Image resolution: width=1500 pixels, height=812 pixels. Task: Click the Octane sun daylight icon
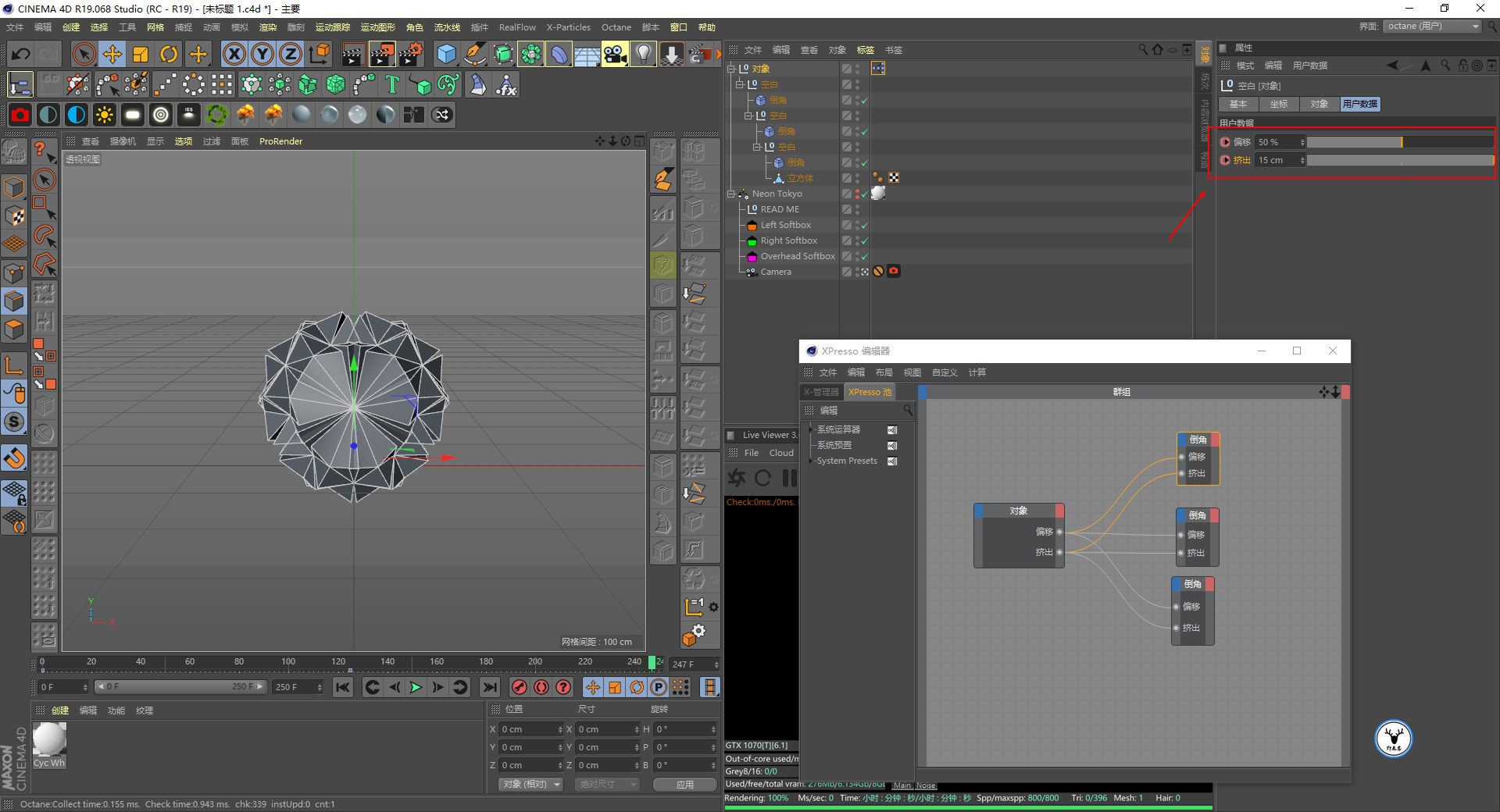click(x=105, y=115)
